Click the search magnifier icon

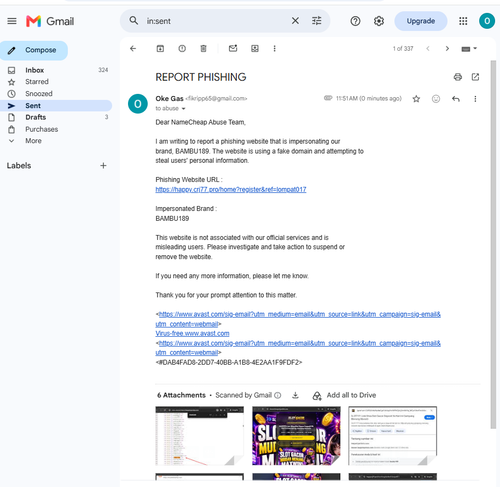pyautogui.click(x=134, y=21)
